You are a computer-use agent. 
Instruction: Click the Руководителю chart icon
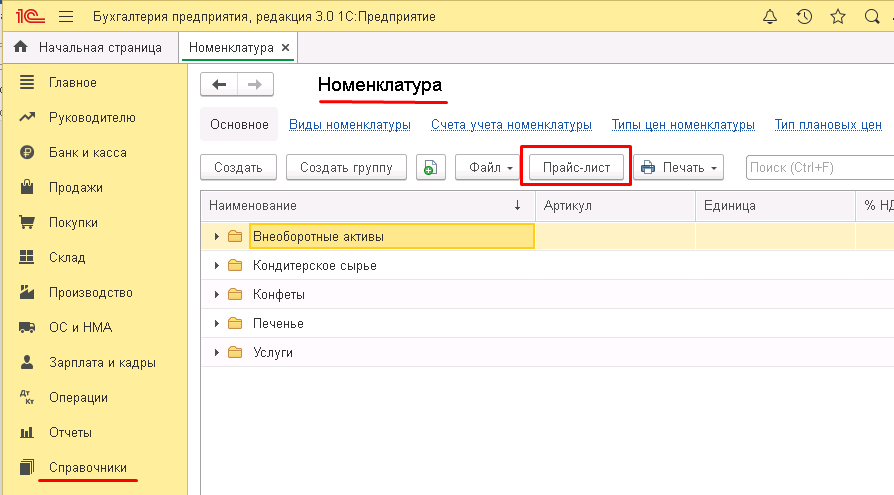[x=27, y=117]
